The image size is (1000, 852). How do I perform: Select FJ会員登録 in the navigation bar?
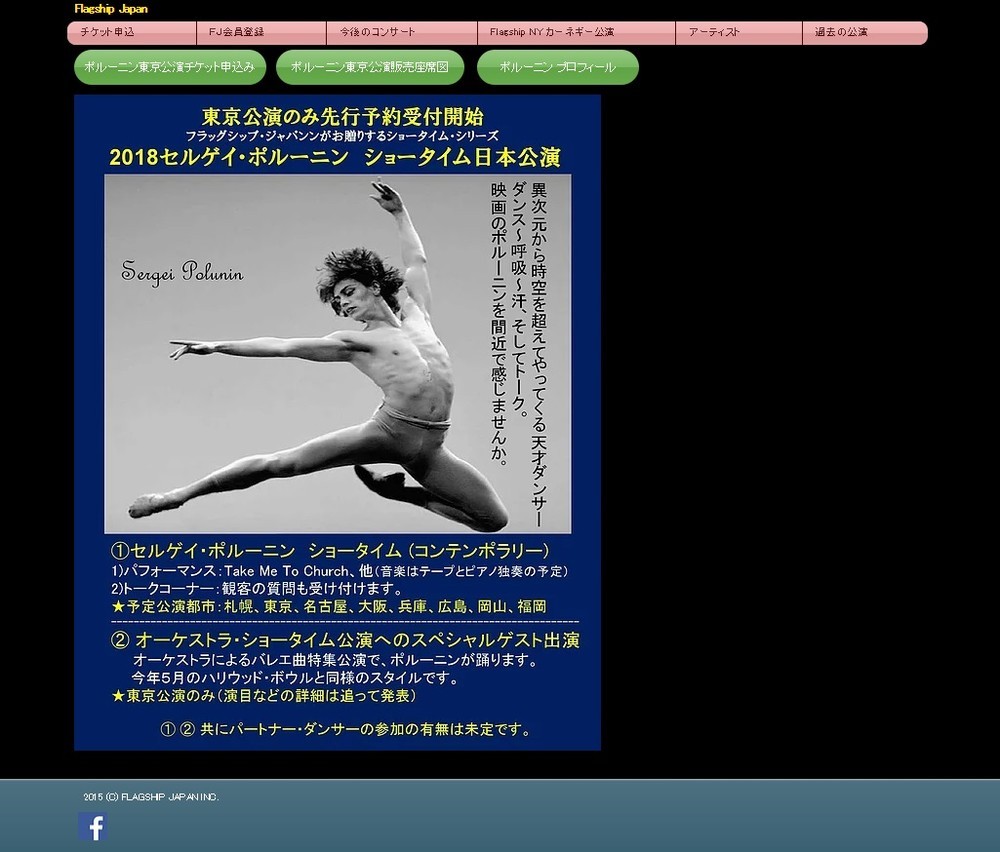236,33
